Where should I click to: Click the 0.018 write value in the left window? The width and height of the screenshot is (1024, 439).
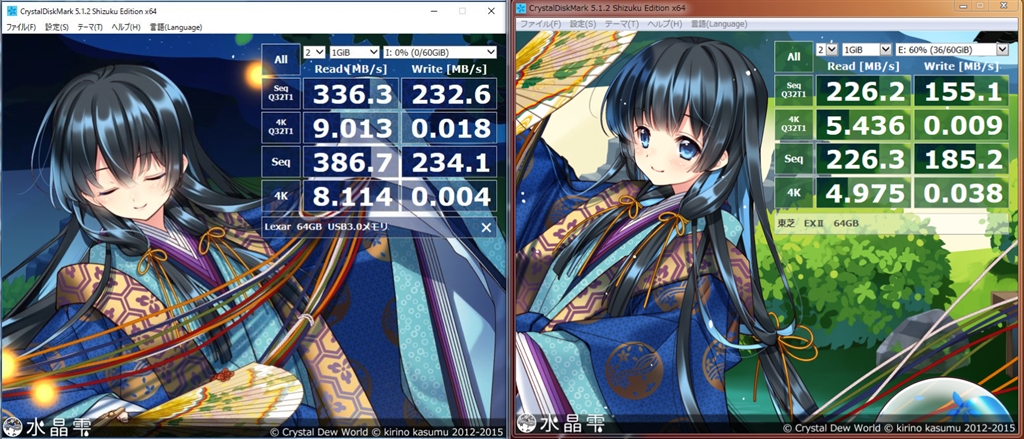(449, 127)
